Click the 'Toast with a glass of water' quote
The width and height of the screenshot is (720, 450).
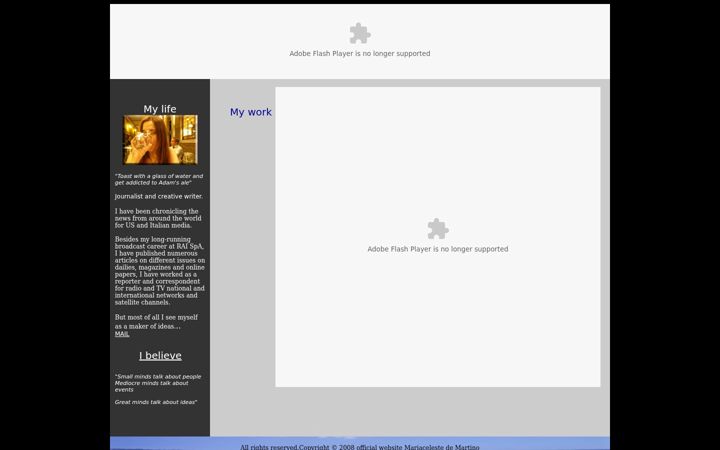click(159, 179)
